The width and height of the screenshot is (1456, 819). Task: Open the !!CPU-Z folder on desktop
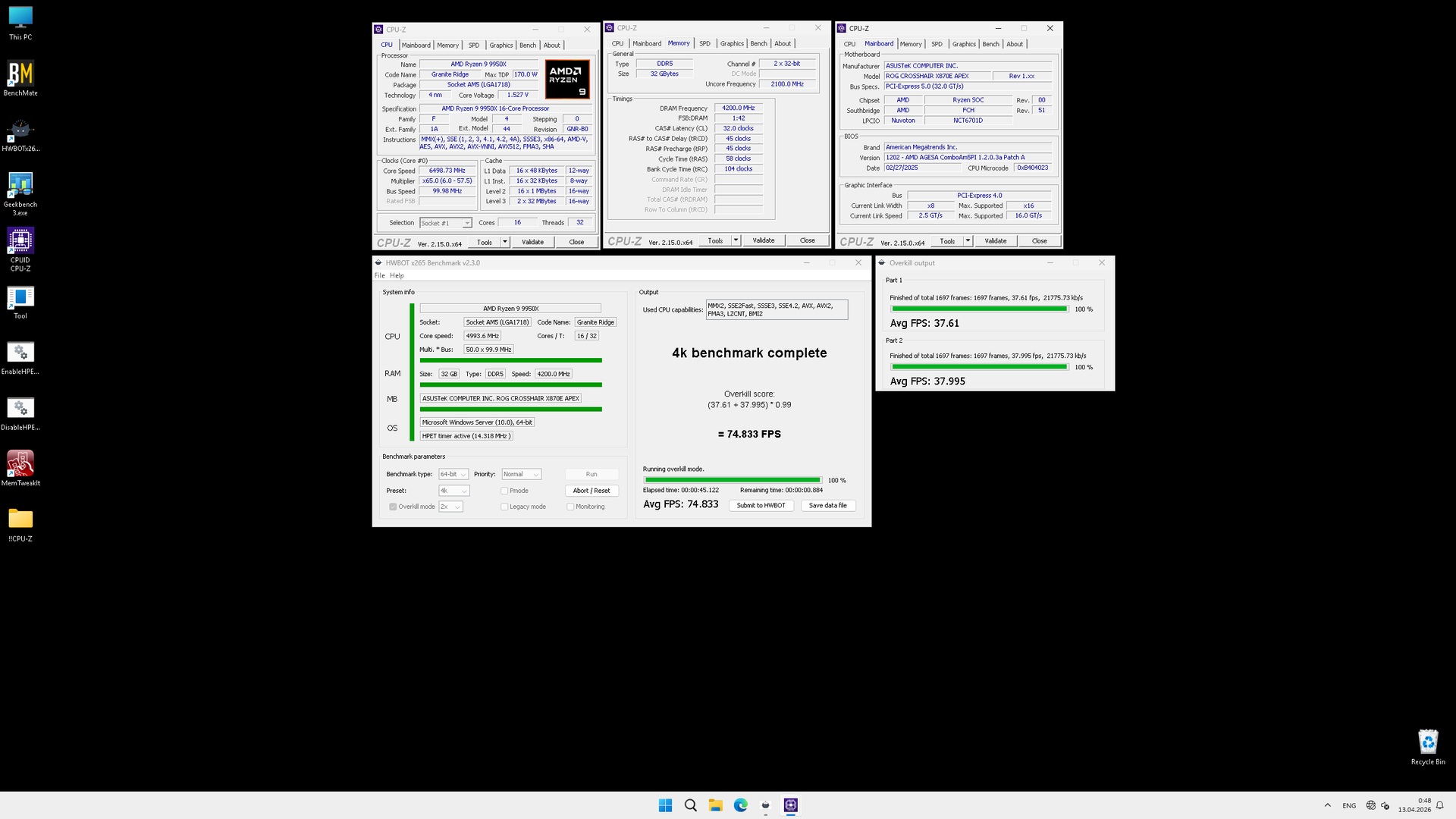tap(20, 525)
